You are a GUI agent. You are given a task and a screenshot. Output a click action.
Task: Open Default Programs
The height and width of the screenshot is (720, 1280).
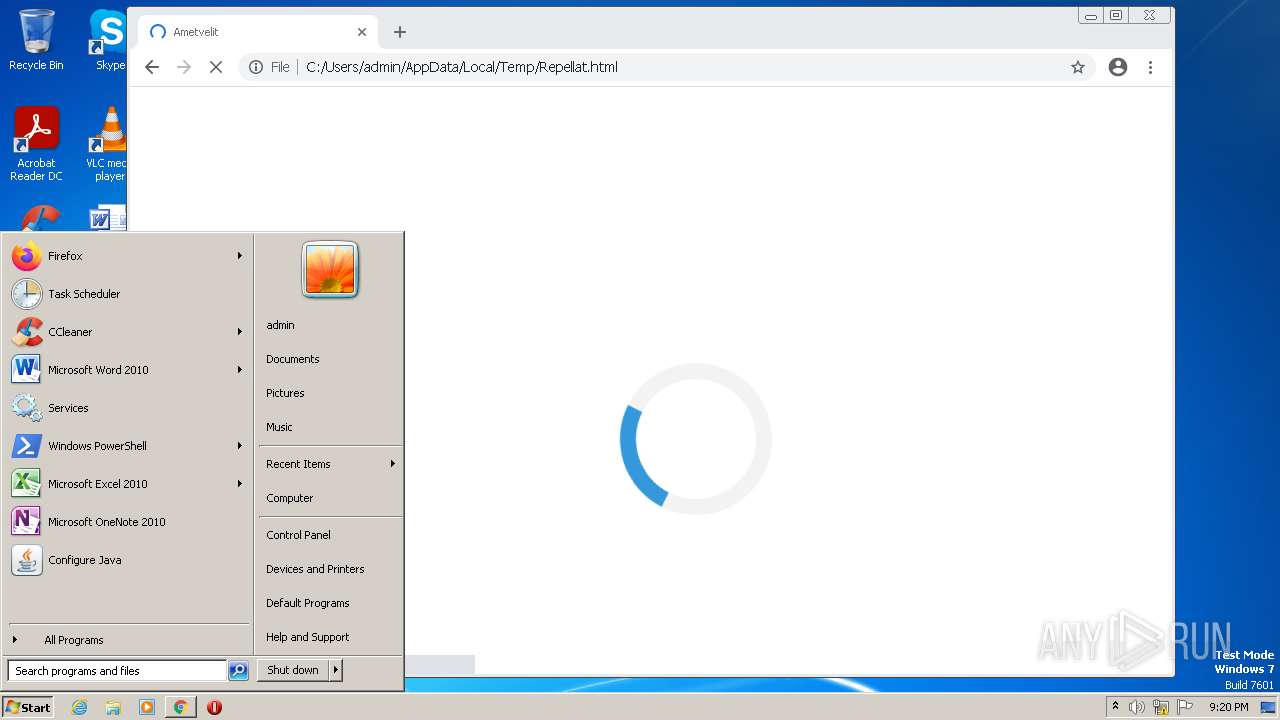330,603
